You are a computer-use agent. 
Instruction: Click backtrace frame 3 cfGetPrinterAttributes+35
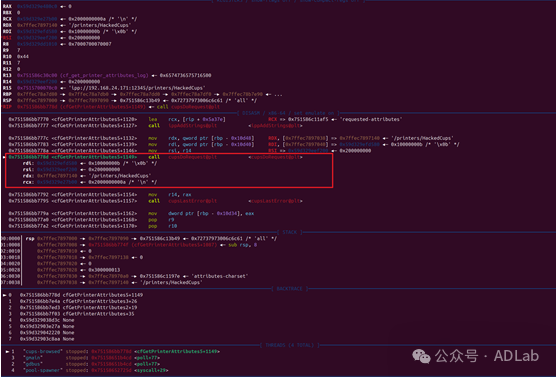click(x=71, y=314)
